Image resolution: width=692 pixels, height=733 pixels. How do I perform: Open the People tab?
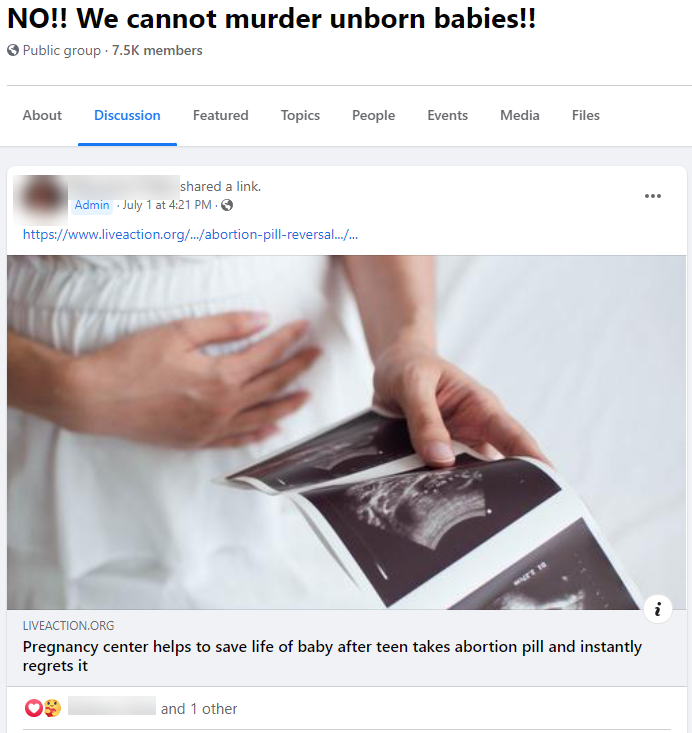tap(374, 115)
